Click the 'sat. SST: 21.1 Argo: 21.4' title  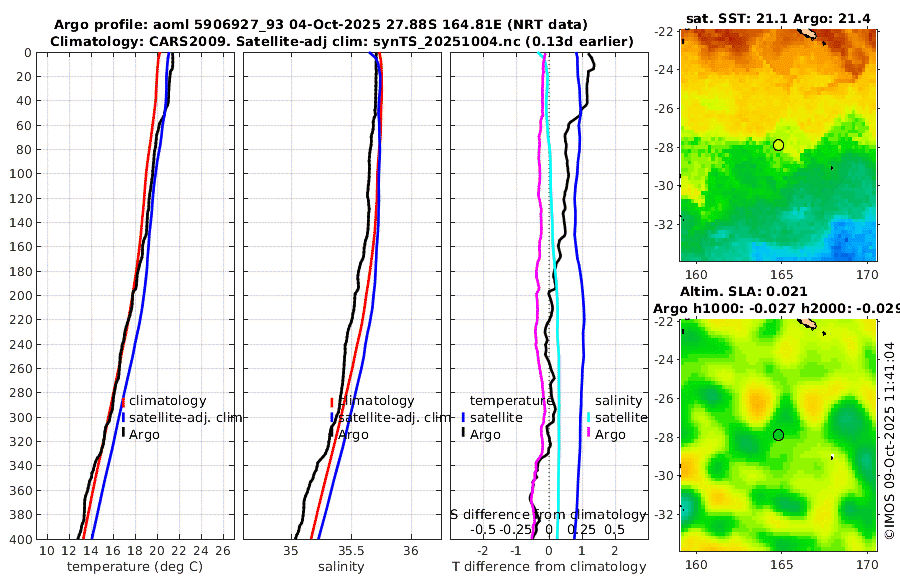[778, 18]
